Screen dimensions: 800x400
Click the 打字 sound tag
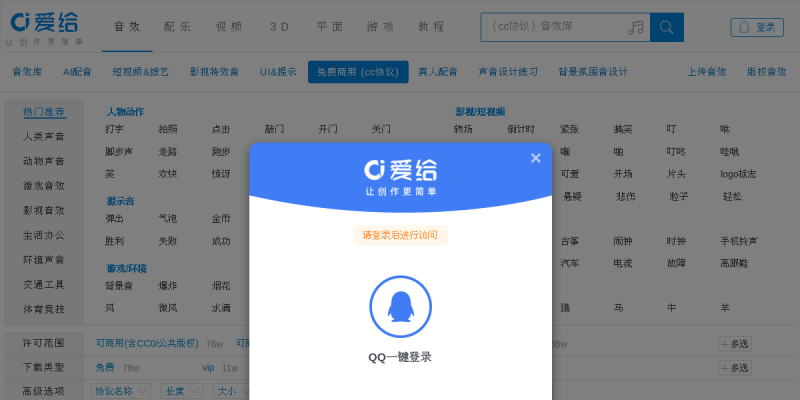pos(114,129)
